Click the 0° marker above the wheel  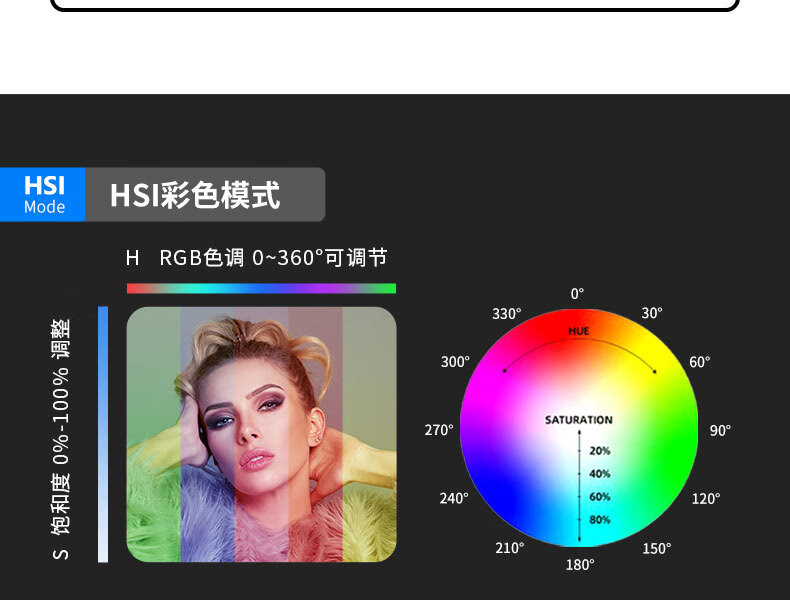pos(577,294)
